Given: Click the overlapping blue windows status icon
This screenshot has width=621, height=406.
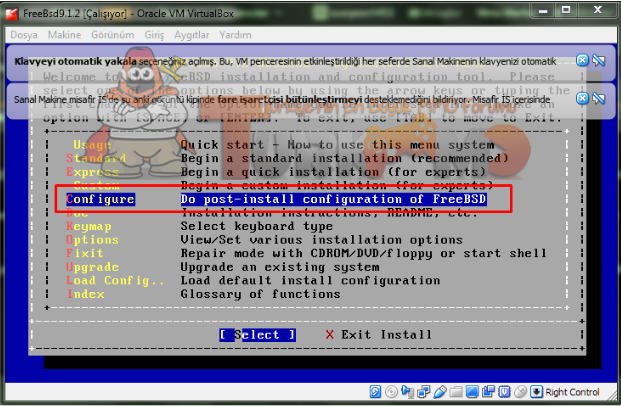Looking at the screenshot, I should (x=488, y=392).
